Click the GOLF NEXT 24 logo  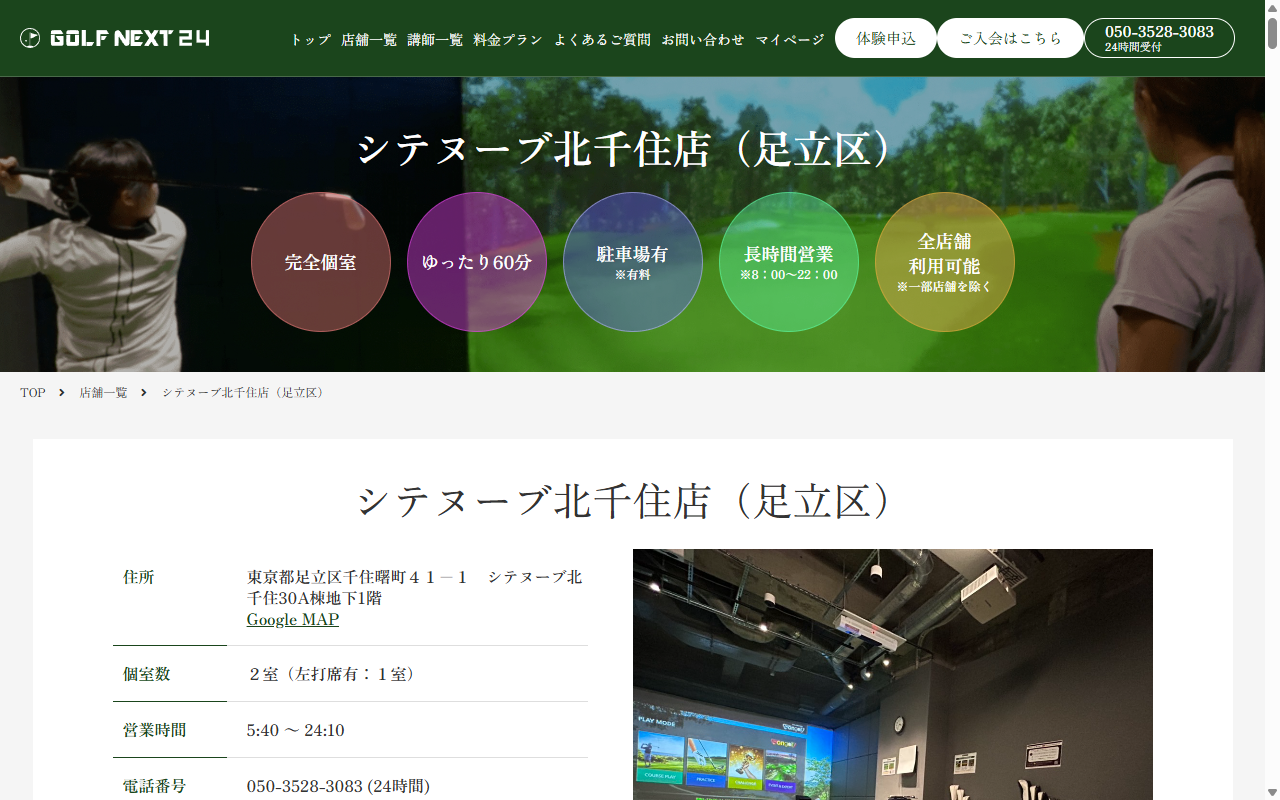tap(115, 38)
